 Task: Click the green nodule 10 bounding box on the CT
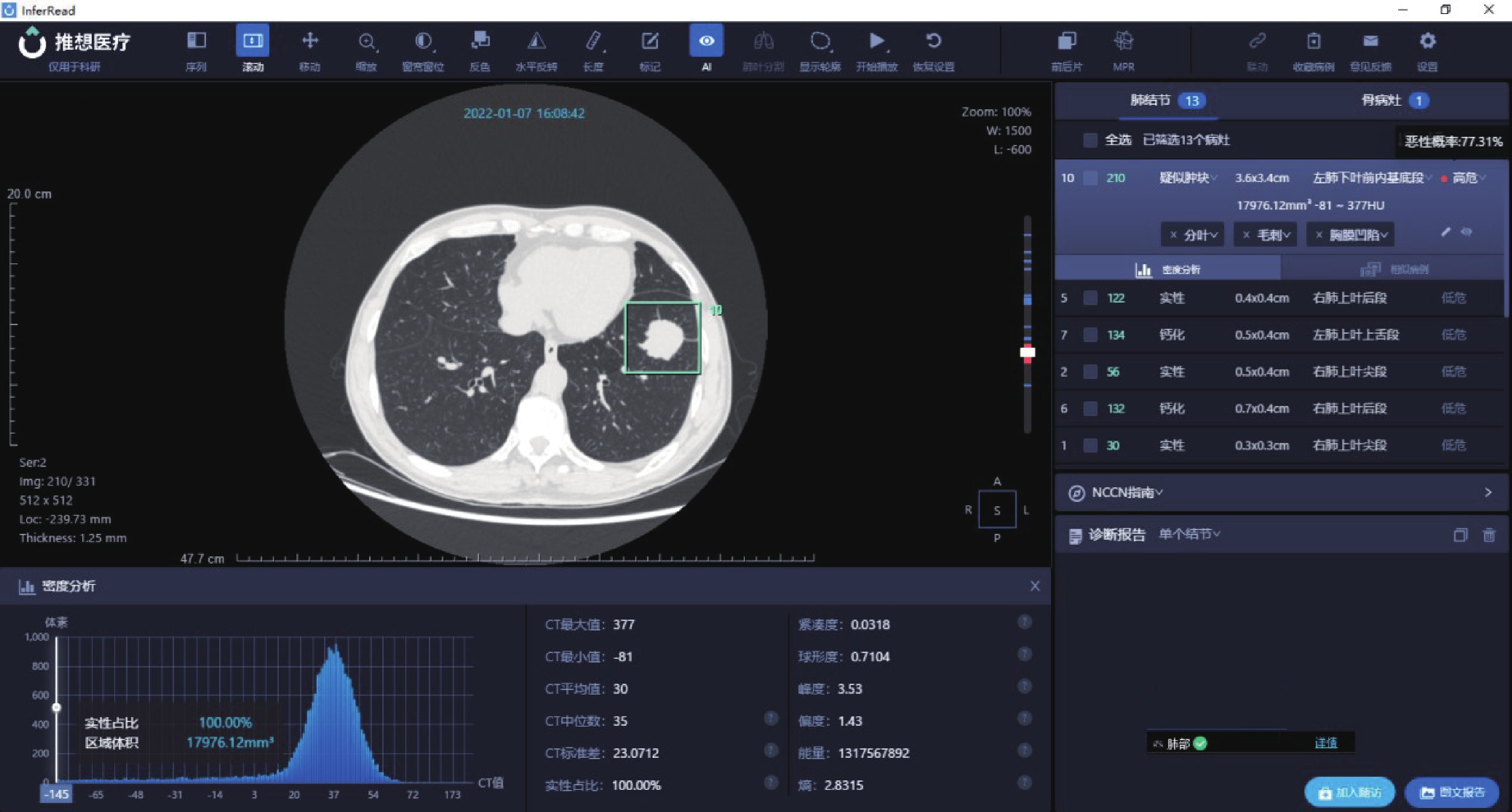[662, 338]
